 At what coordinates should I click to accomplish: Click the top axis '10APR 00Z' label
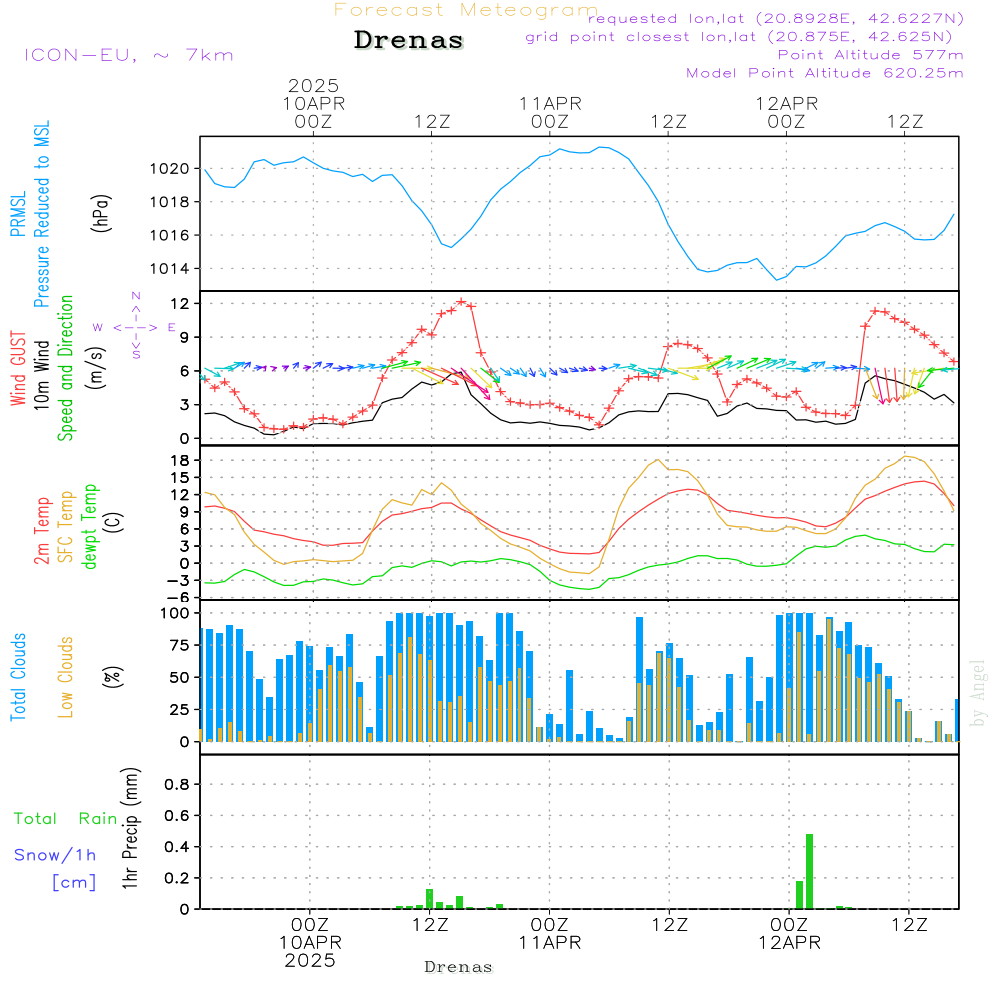point(313,112)
